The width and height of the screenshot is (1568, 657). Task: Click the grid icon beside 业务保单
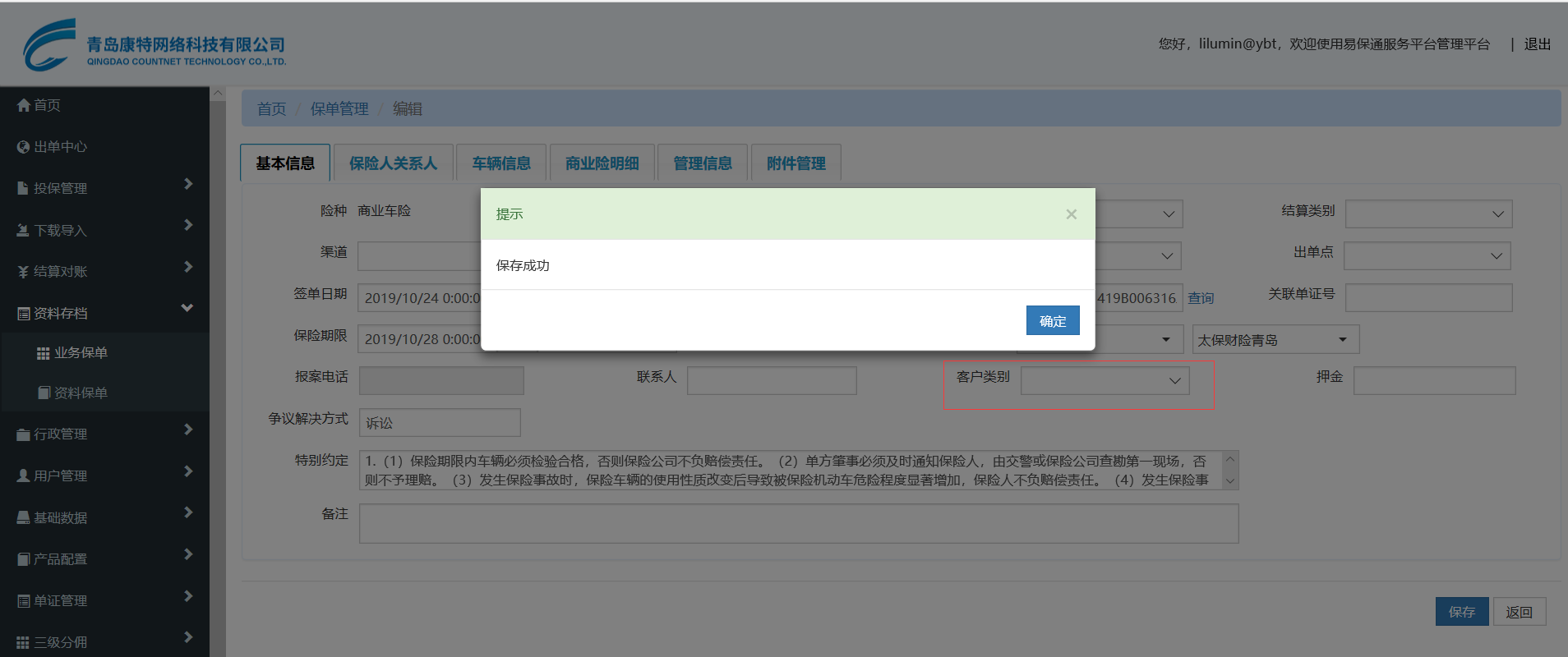pyautogui.click(x=44, y=353)
